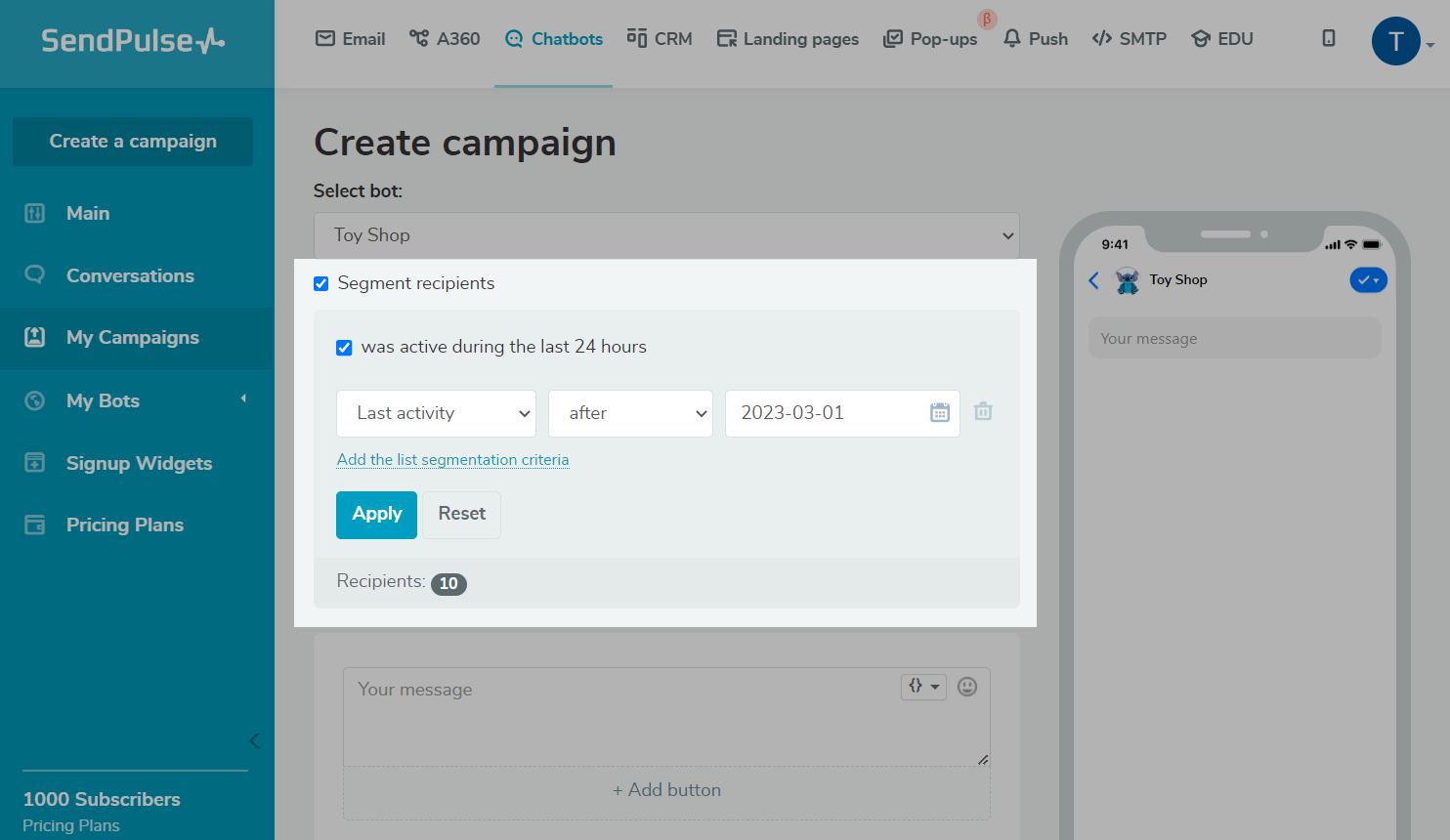Click the back arrow in phone preview
Image resolution: width=1450 pixels, height=840 pixels.
(1093, 281)
